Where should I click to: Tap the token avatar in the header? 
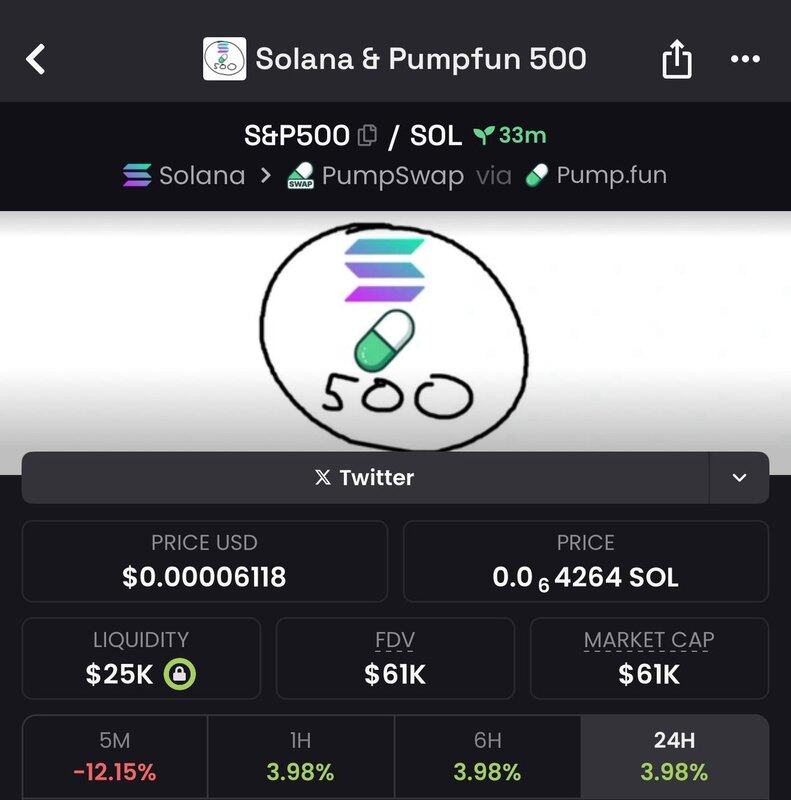224,59
